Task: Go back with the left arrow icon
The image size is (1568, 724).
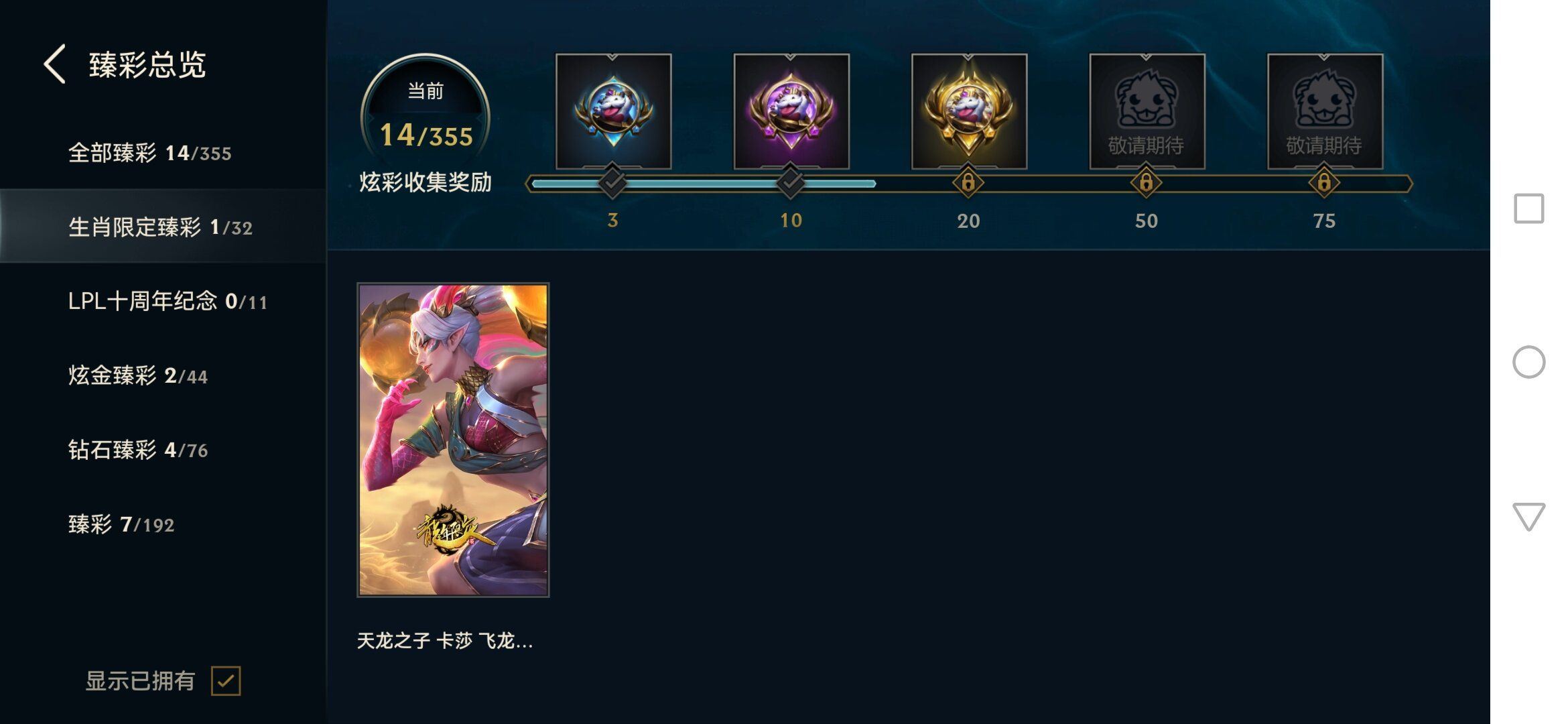Action: click(55, 64)
